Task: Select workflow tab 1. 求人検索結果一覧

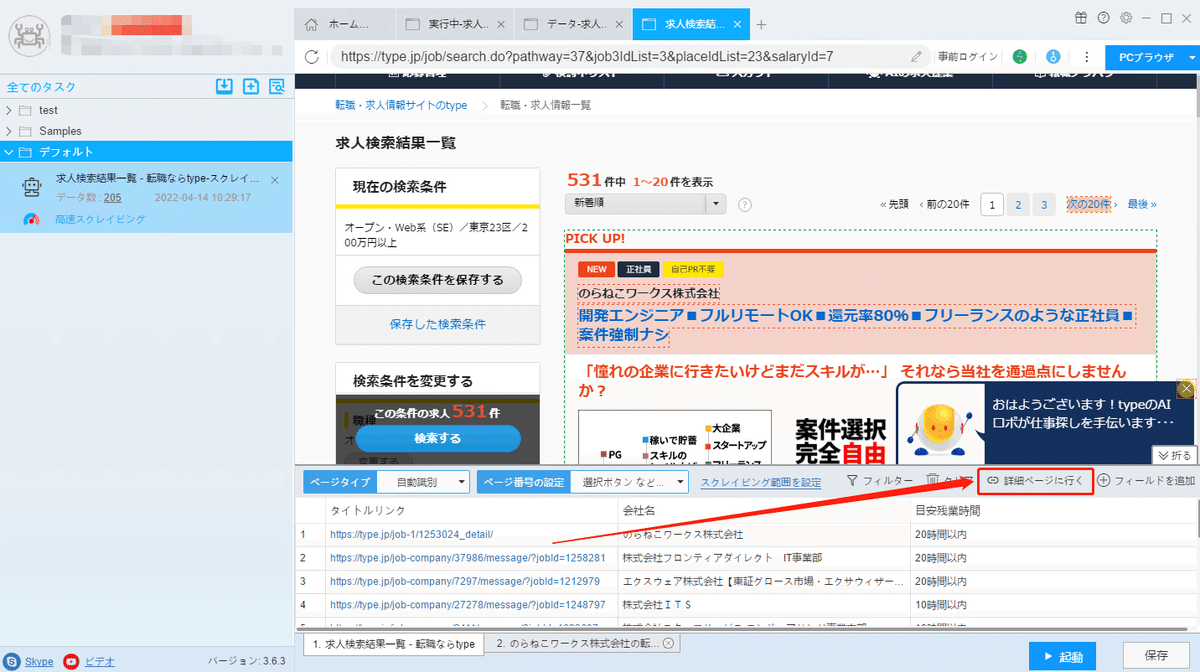Action: click(x=393, y=644)
